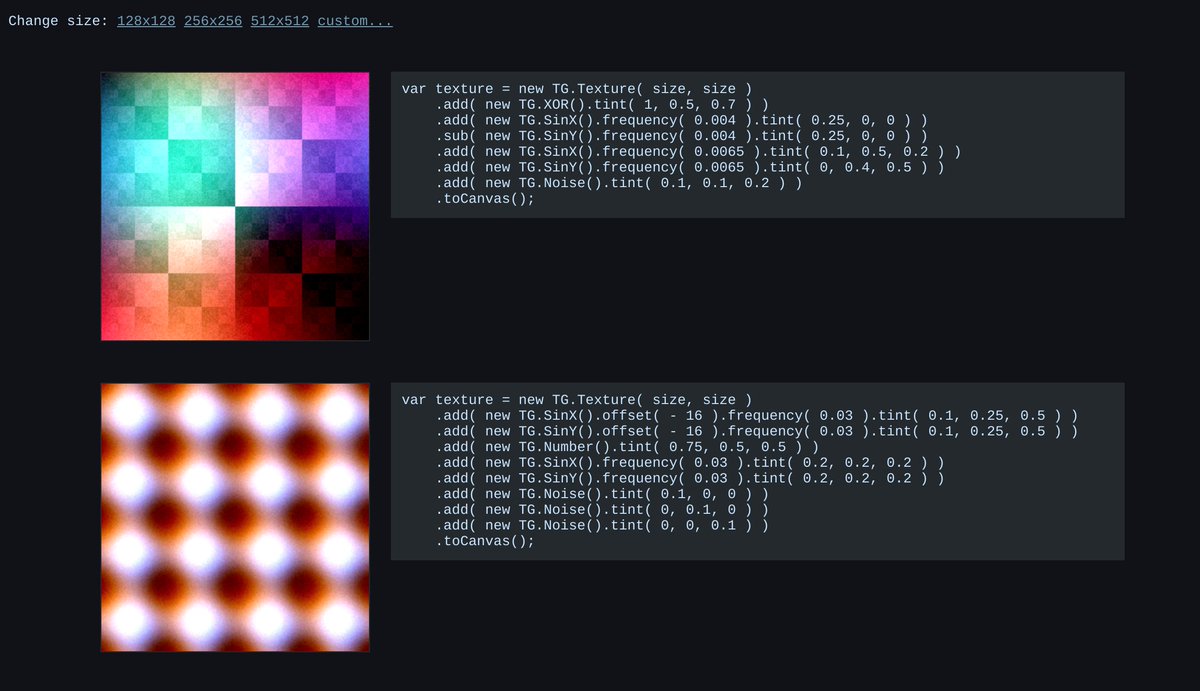Click the Noise().tint( 0.1, 0, 0 ) line
The width and height of the screenshot is (1200, 691).
coord(602,494)
